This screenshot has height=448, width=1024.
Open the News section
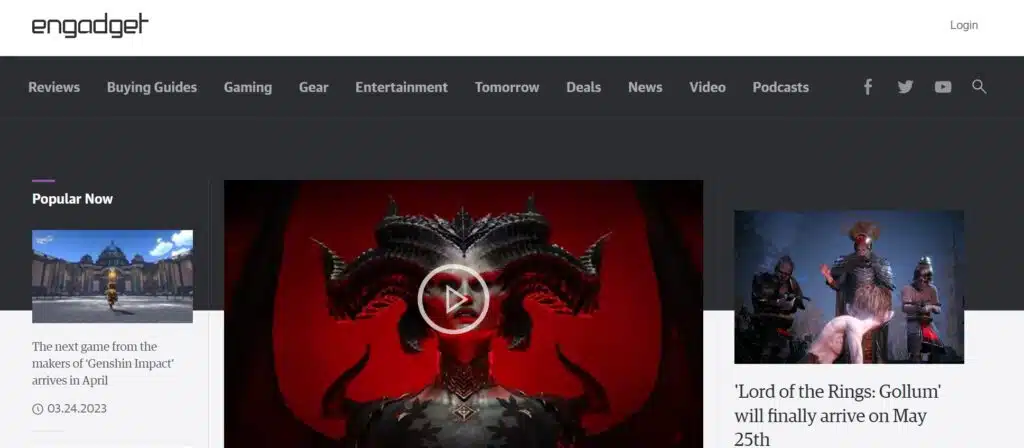(645, 87)
